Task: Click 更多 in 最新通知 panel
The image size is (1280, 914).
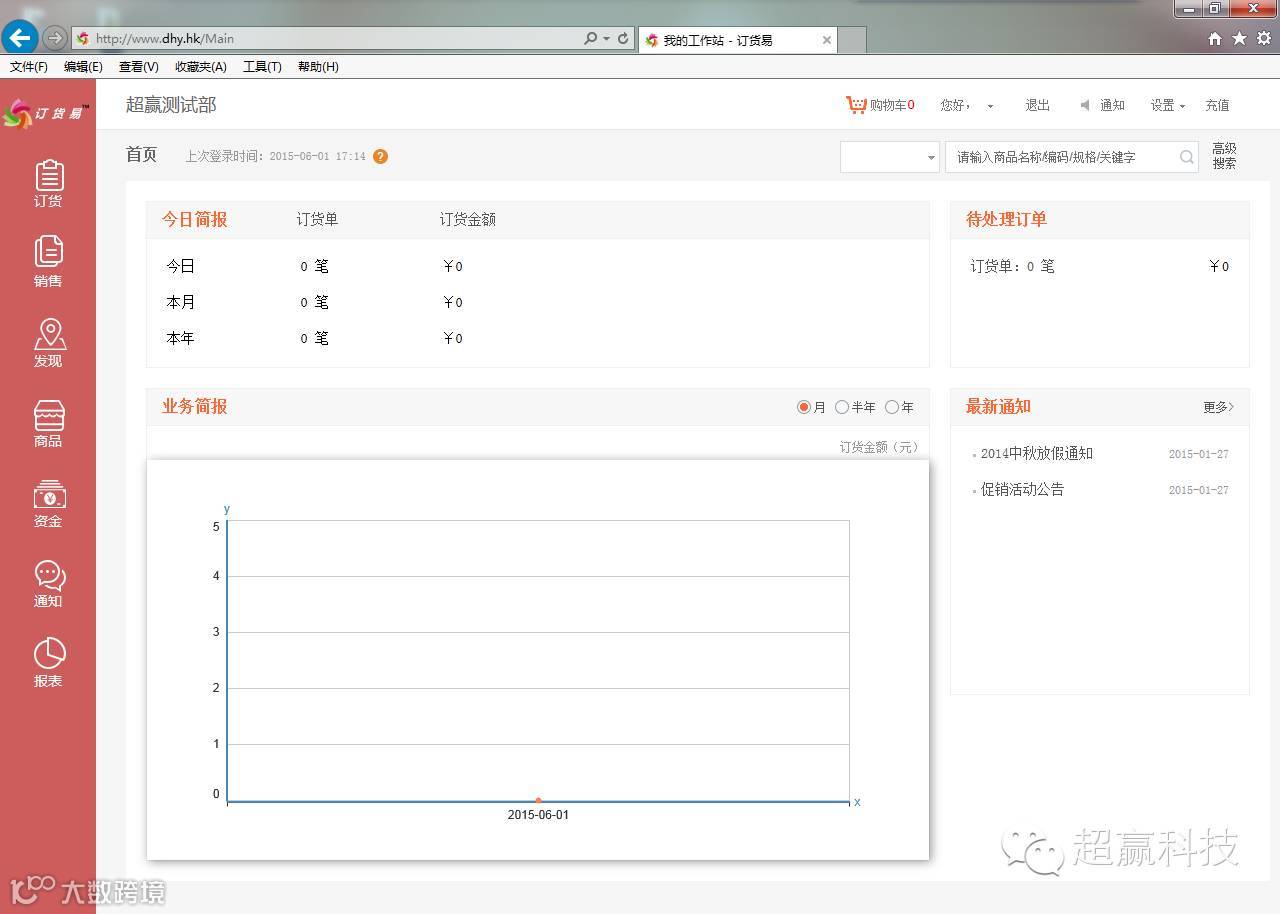Action: pyautogui.click(x=1218, y=407)
